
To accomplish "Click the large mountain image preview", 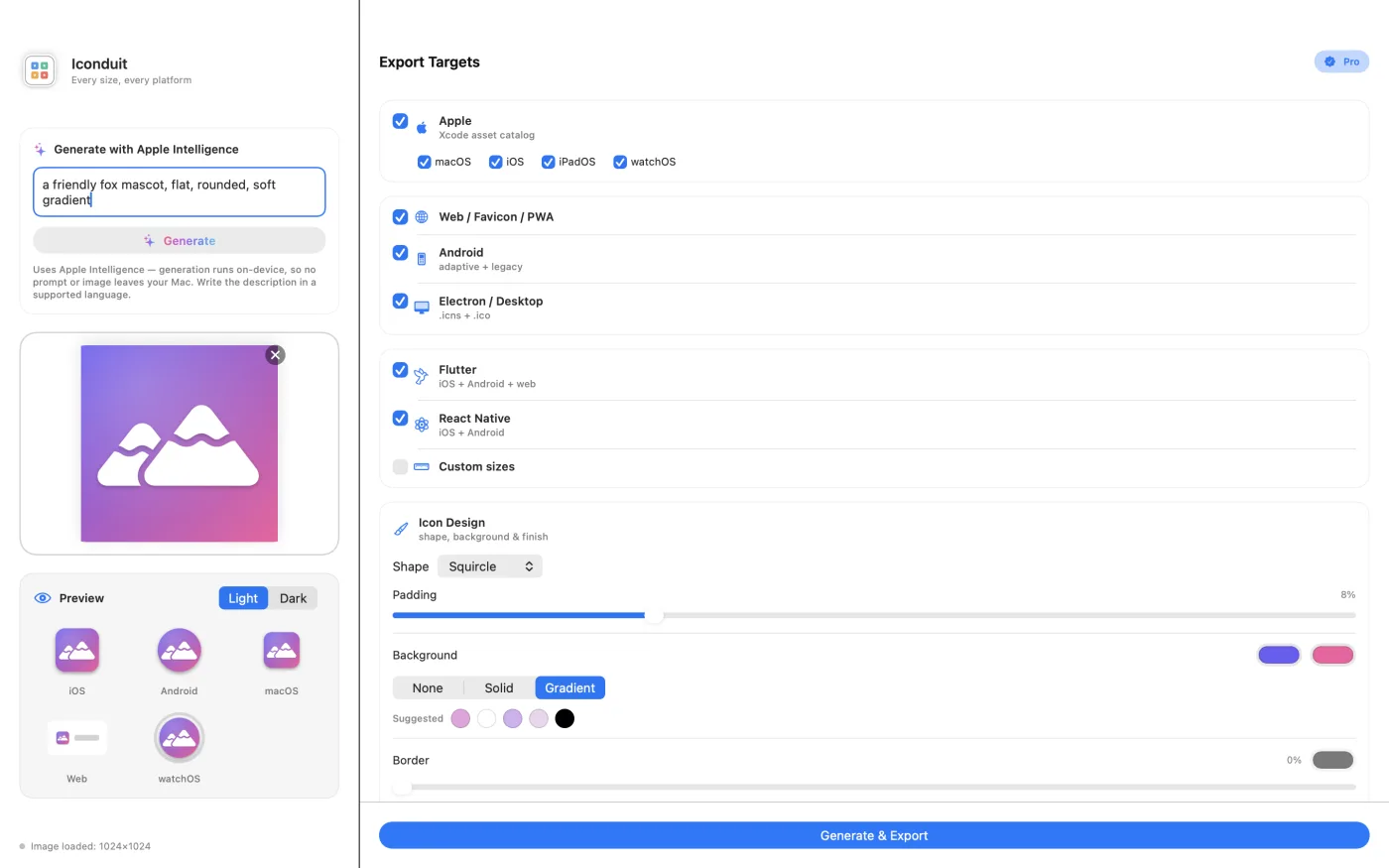I will (x=180, y=443).
